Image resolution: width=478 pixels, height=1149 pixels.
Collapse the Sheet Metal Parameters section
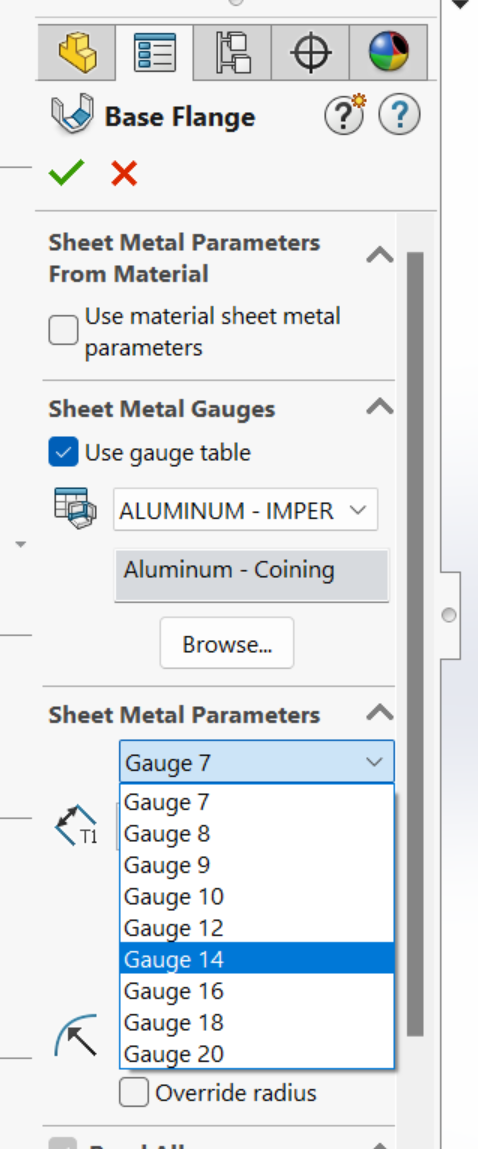pyautogui.click(x=380, y=712)
